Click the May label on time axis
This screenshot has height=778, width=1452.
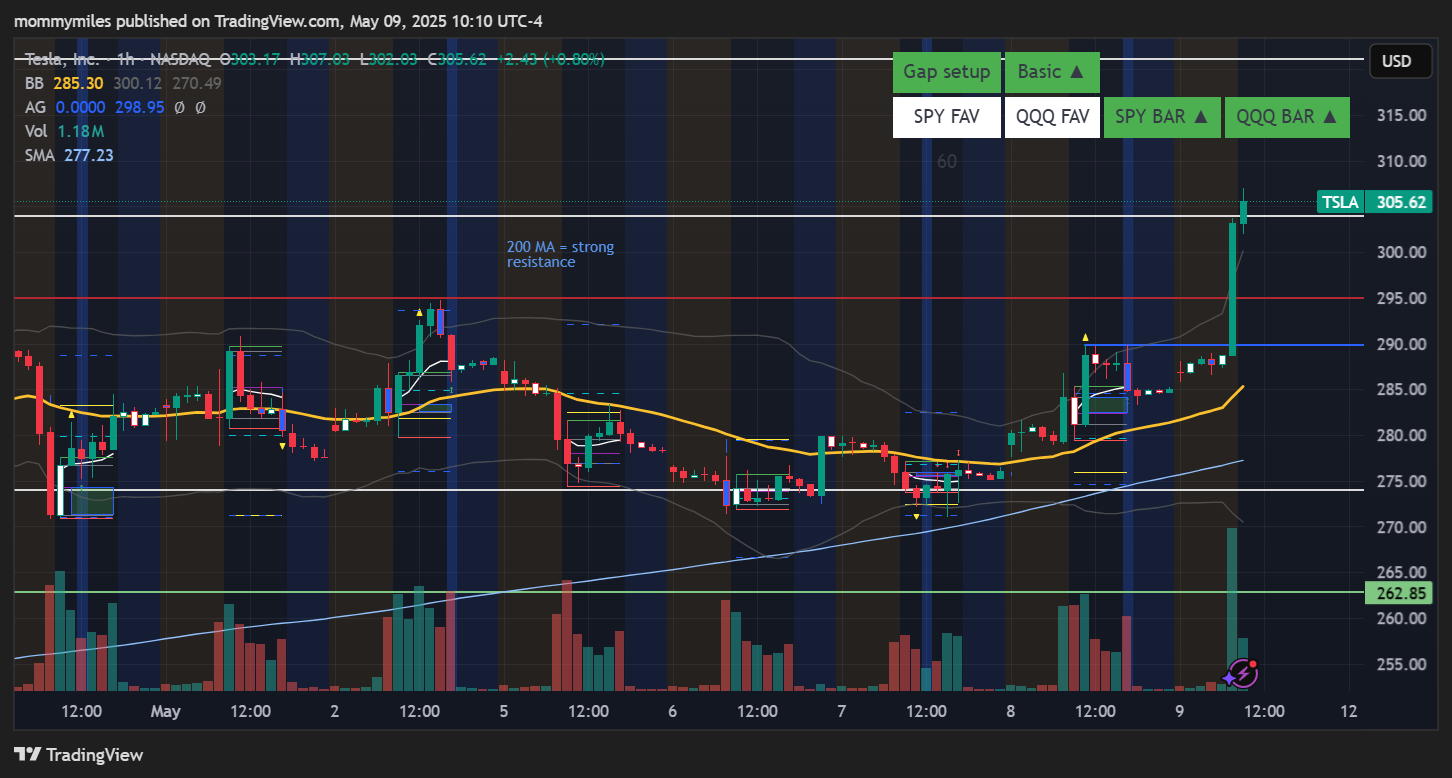coord(165,712)
